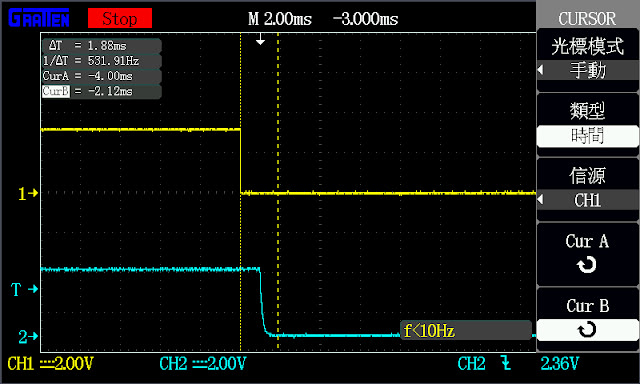Click the GRATTEN brand logo
640x384 pixels.
[x=39, y=18]
